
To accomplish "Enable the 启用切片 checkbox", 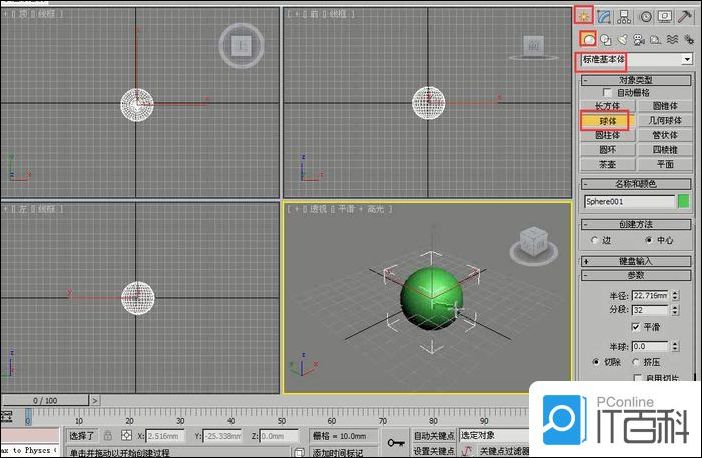I will click(638, 378).
